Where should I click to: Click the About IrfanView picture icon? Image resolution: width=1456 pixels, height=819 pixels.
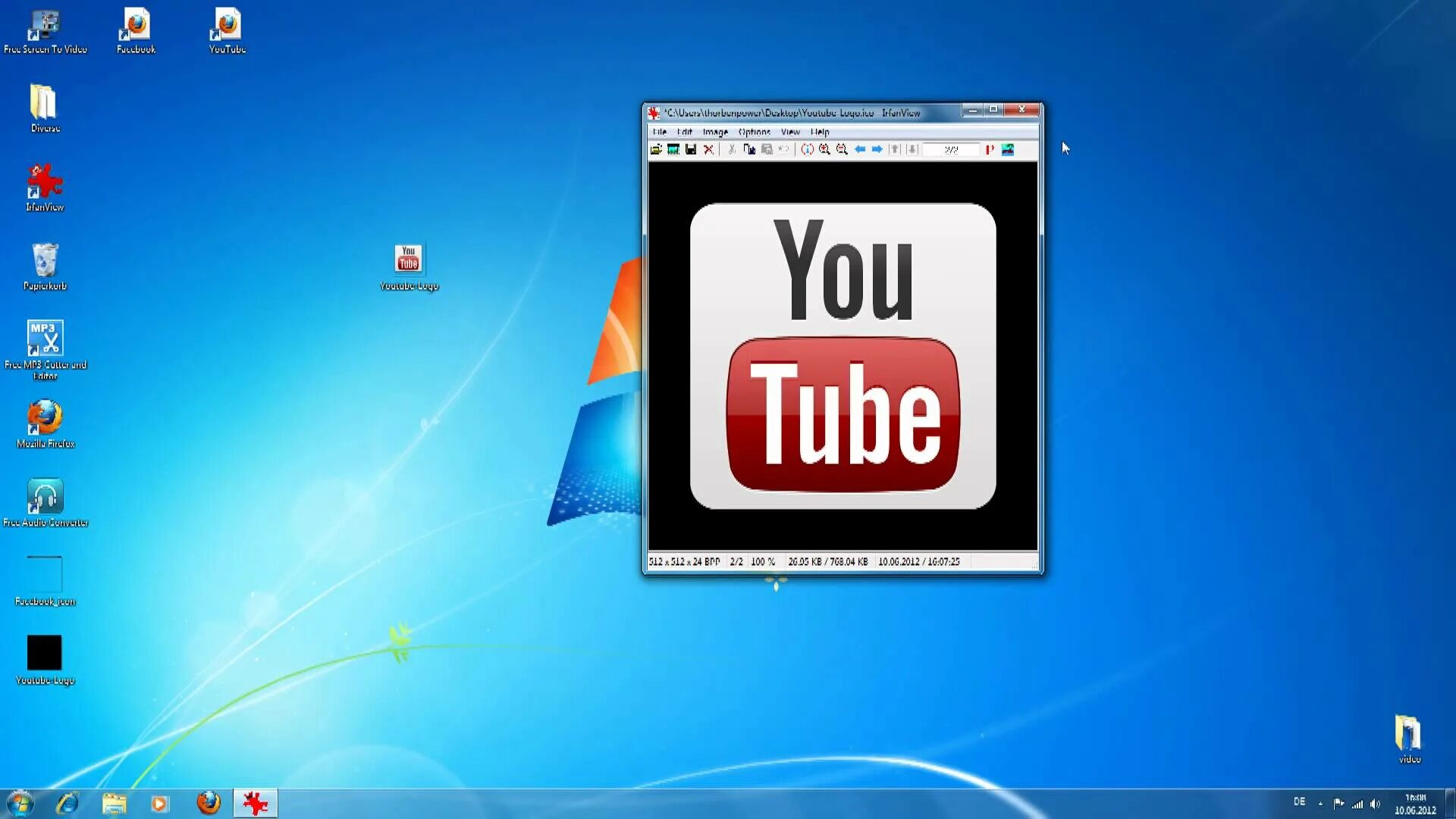coord(1008,149)
